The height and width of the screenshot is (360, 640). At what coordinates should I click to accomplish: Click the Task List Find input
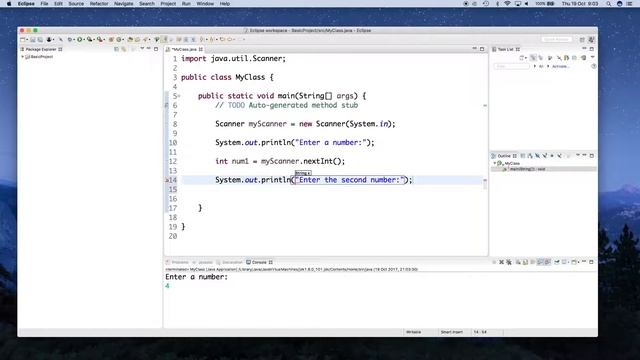tap(512, 67)
